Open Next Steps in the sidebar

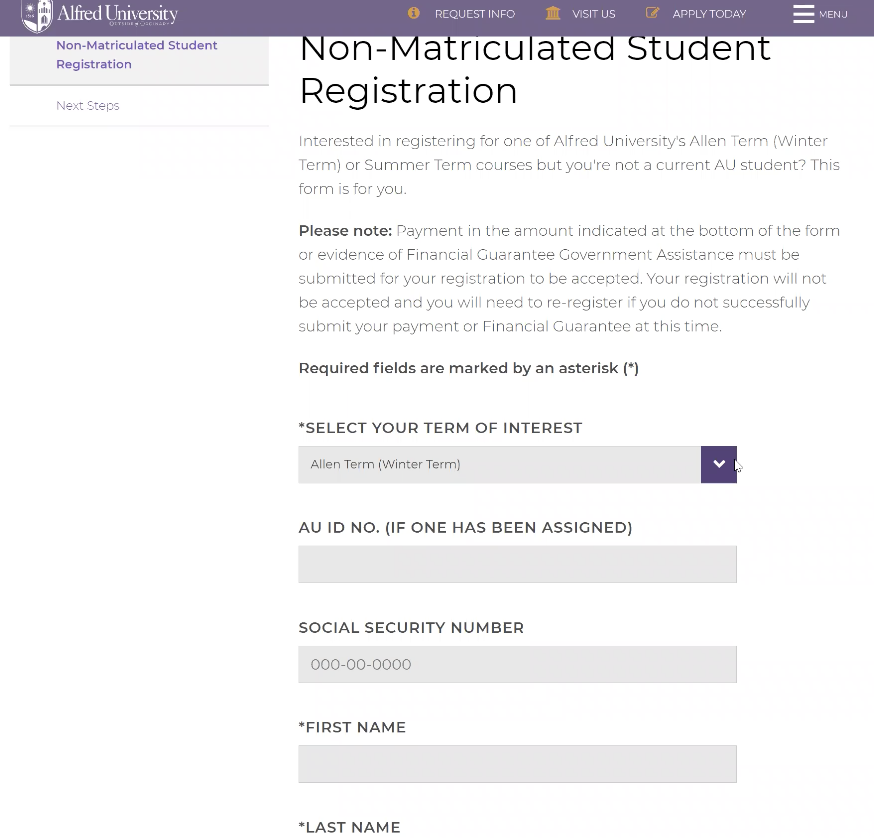point(88,106)
